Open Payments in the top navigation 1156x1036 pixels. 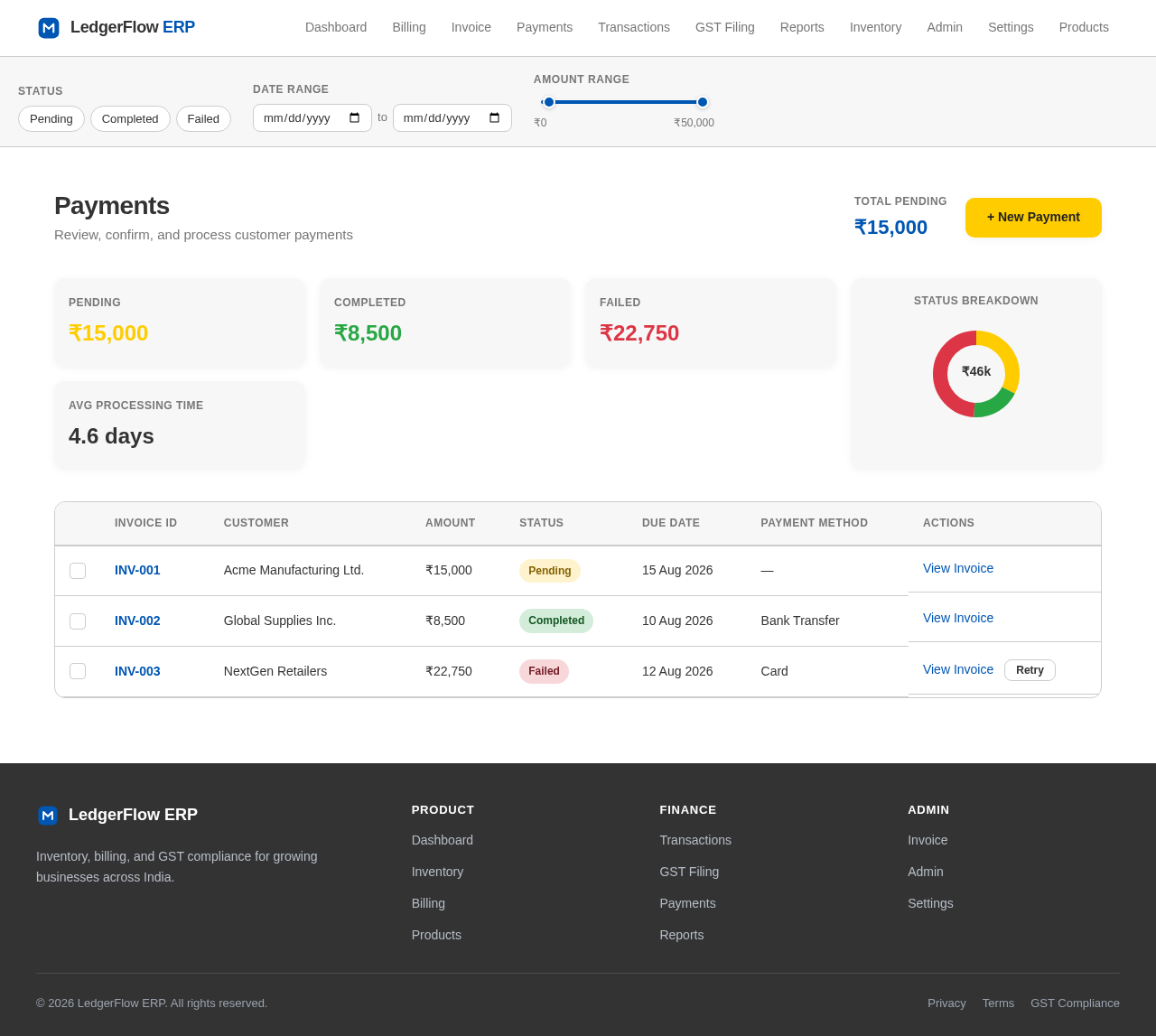click(545, 27)
